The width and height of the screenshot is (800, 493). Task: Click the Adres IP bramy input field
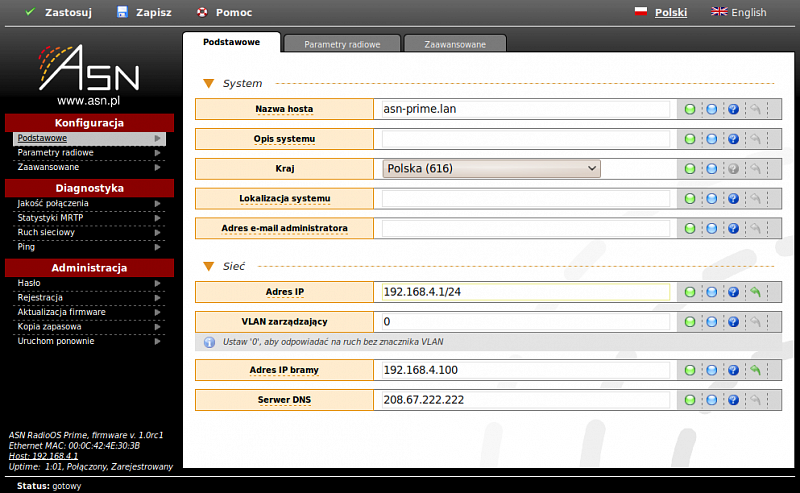click(x=526, y=370)
